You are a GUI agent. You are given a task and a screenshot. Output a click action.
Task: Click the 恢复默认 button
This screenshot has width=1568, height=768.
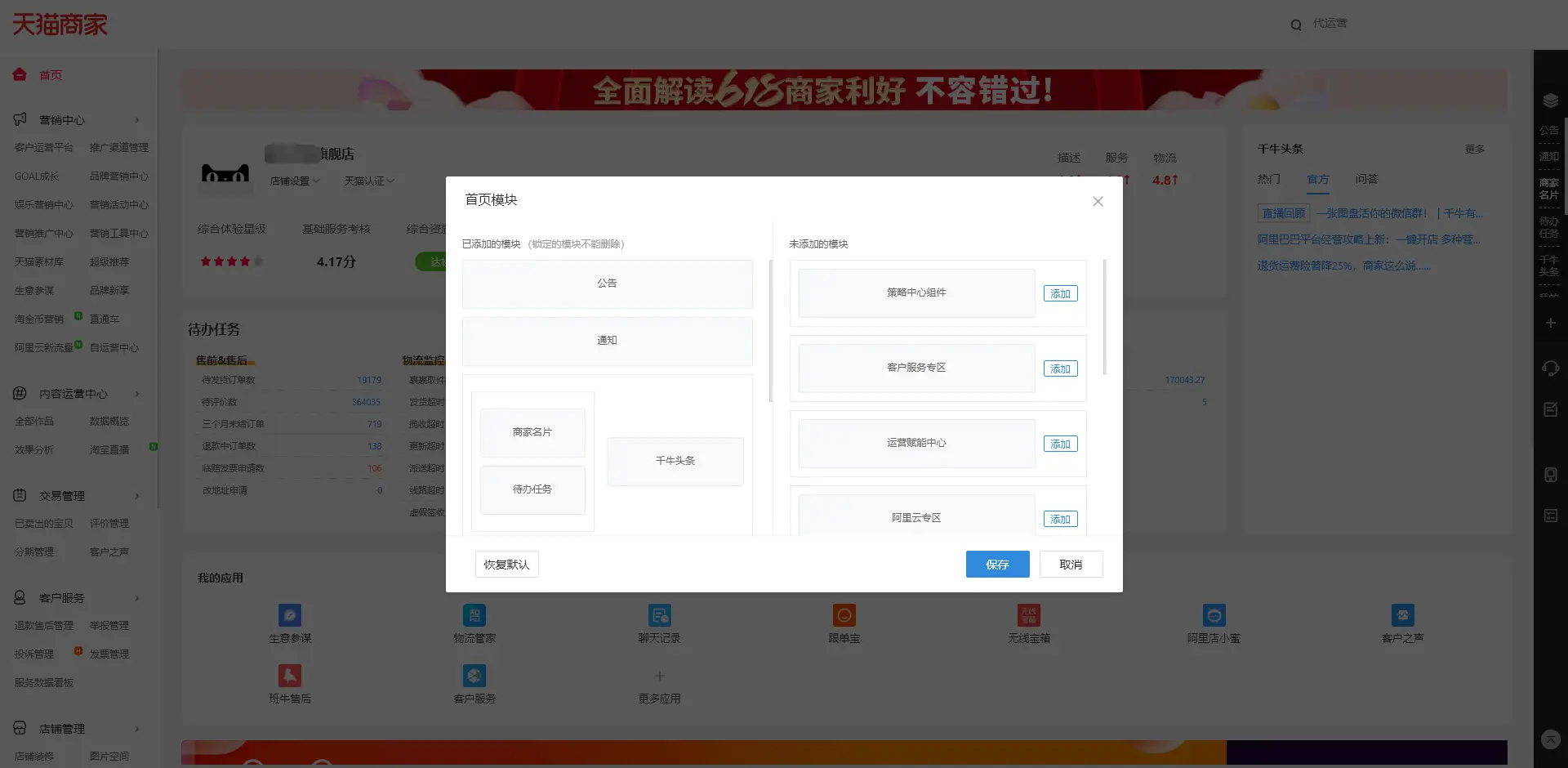tap(506, 564)
